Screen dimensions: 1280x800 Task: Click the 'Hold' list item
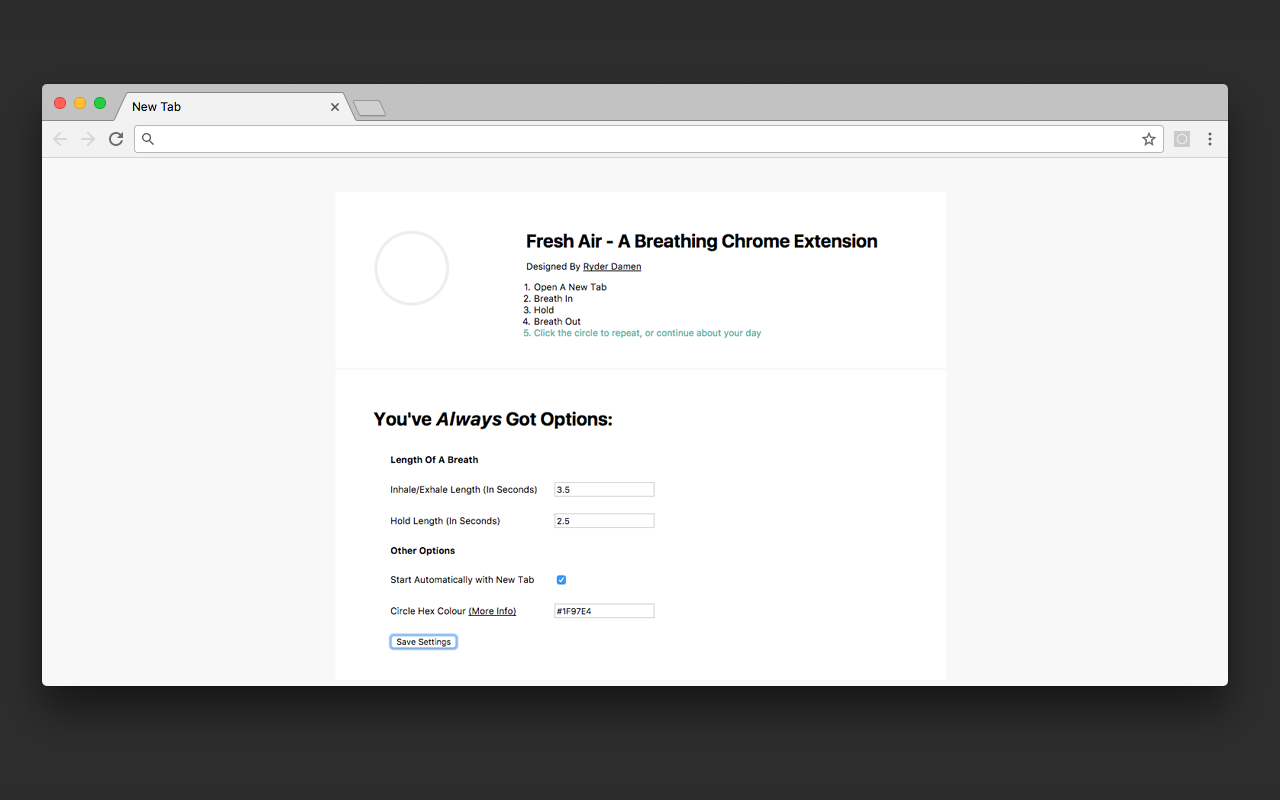[x=544, y=310]
